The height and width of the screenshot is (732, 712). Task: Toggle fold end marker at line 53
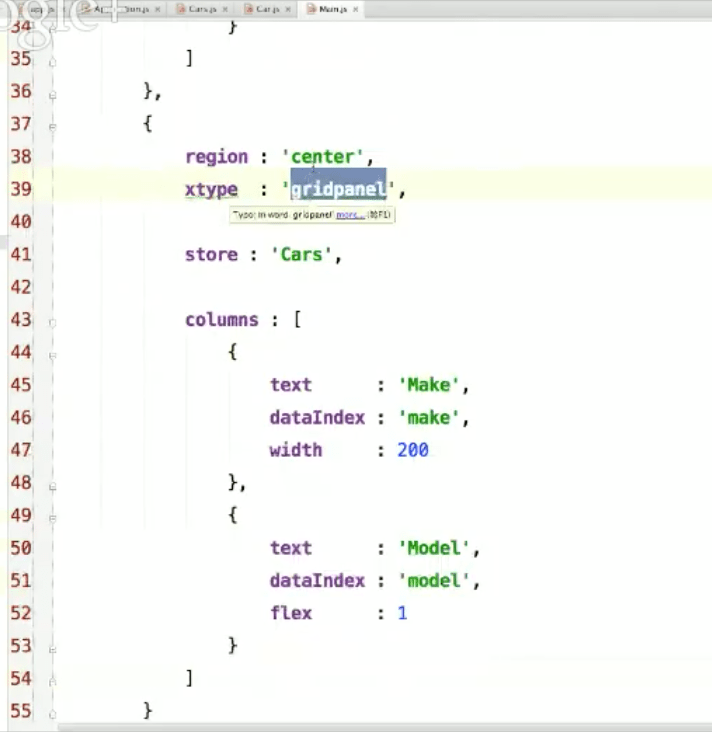coord(52,649)
